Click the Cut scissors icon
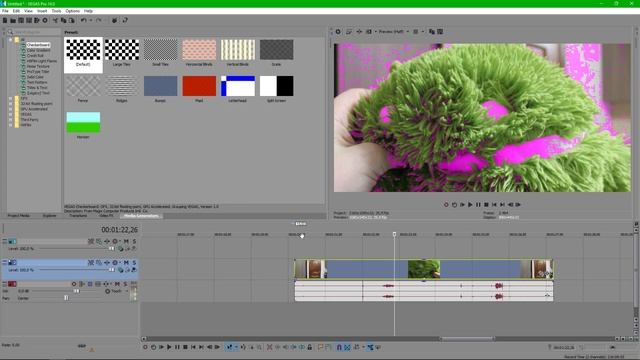Viewport: 640px width, 360px height. tap(55, 20)
